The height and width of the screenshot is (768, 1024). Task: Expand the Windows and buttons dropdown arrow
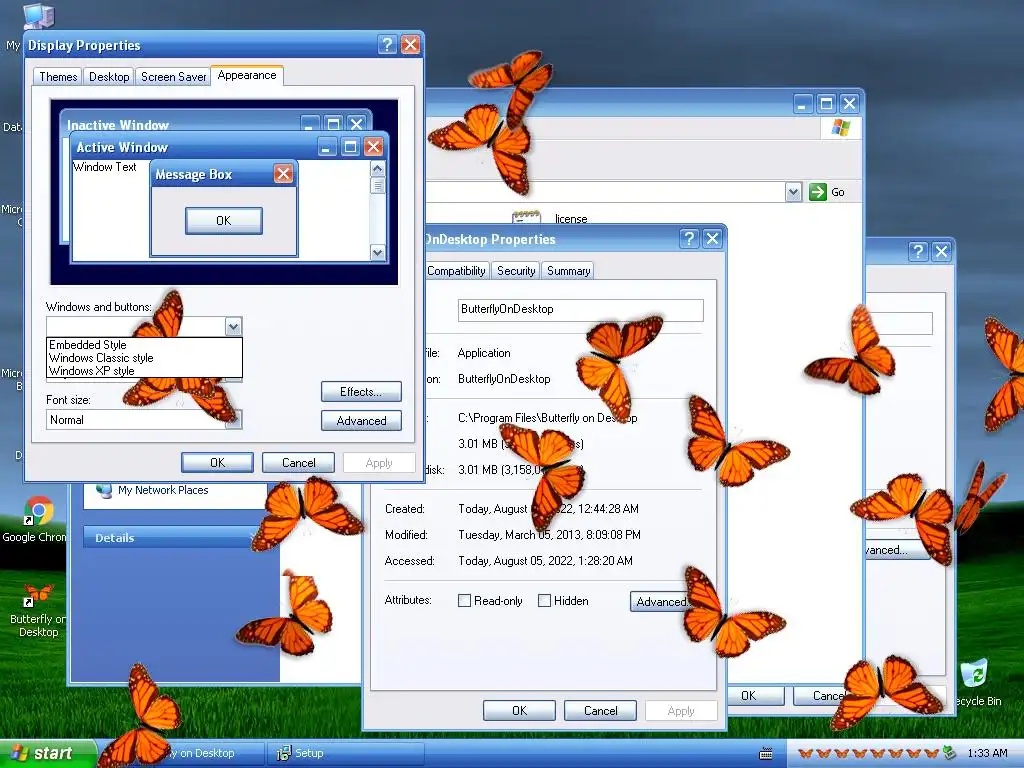[x=233, y=326]
